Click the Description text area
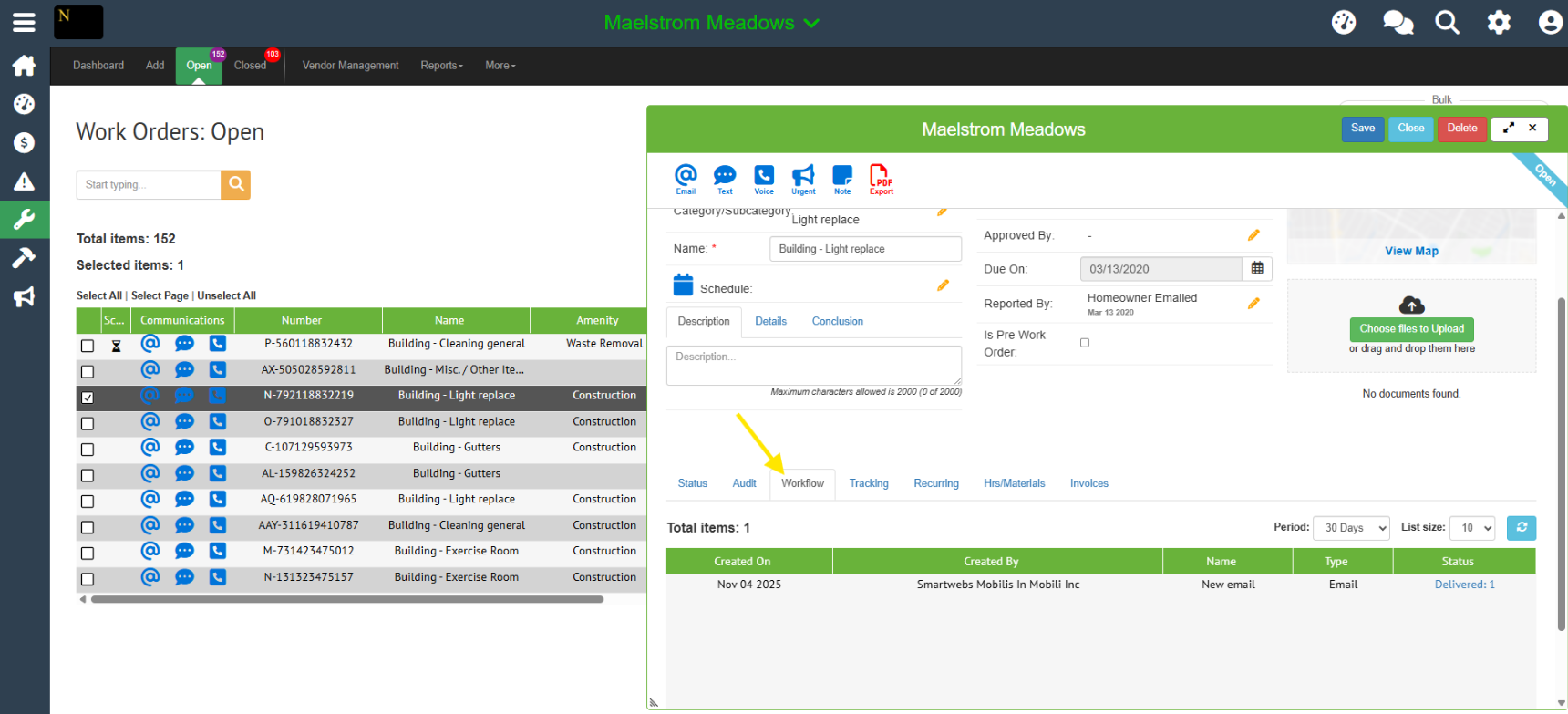 pyautogui.click(x=813, y=365)
